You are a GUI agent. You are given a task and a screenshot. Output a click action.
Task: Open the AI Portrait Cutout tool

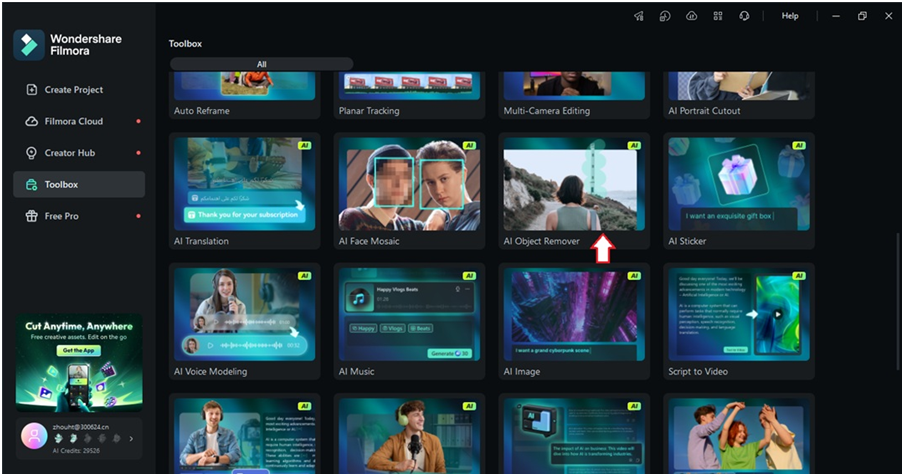(739, 95)
